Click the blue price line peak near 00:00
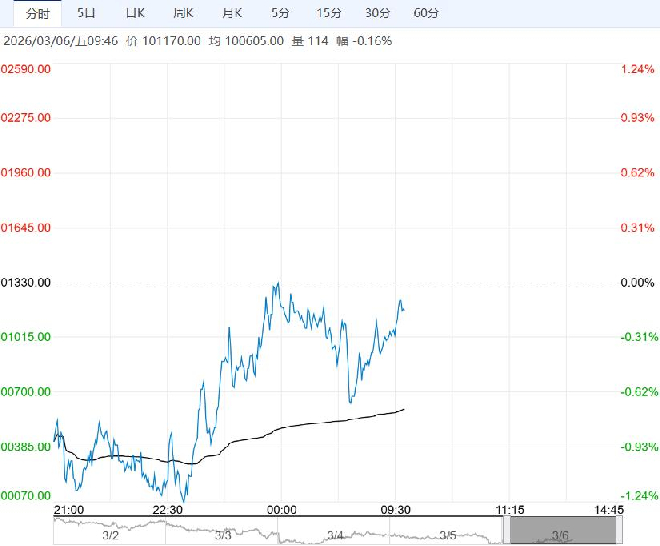Screen dimensions: 660x546 277,284
